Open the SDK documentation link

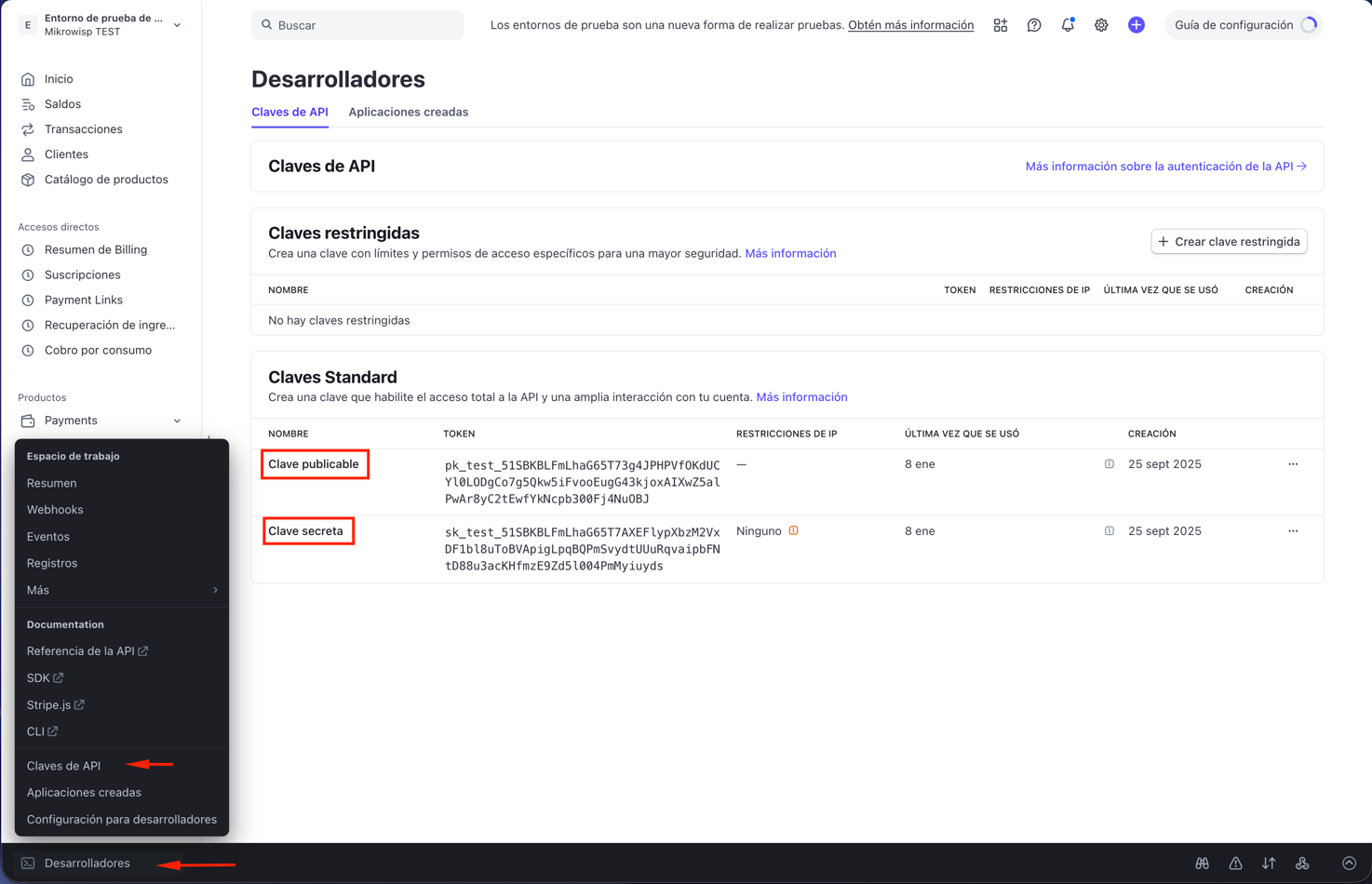coord(45,678)
